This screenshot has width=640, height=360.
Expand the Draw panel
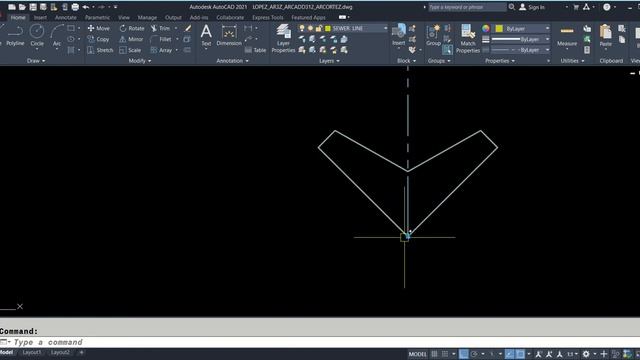click(x=36, y=61)
